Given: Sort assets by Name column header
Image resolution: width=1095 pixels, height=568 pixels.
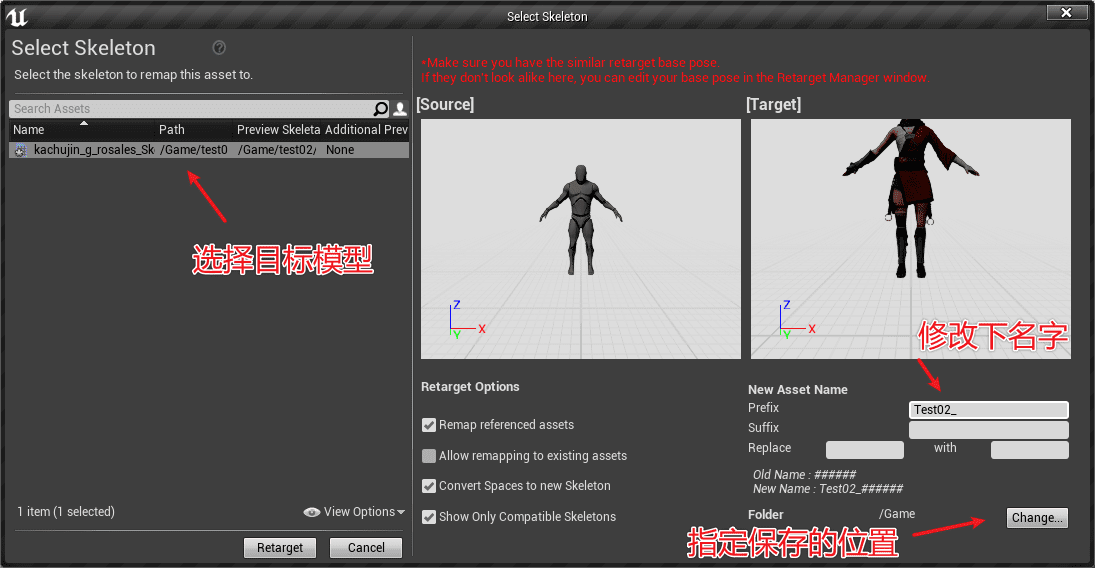Looking at the screenshot, I should (29, 130).
